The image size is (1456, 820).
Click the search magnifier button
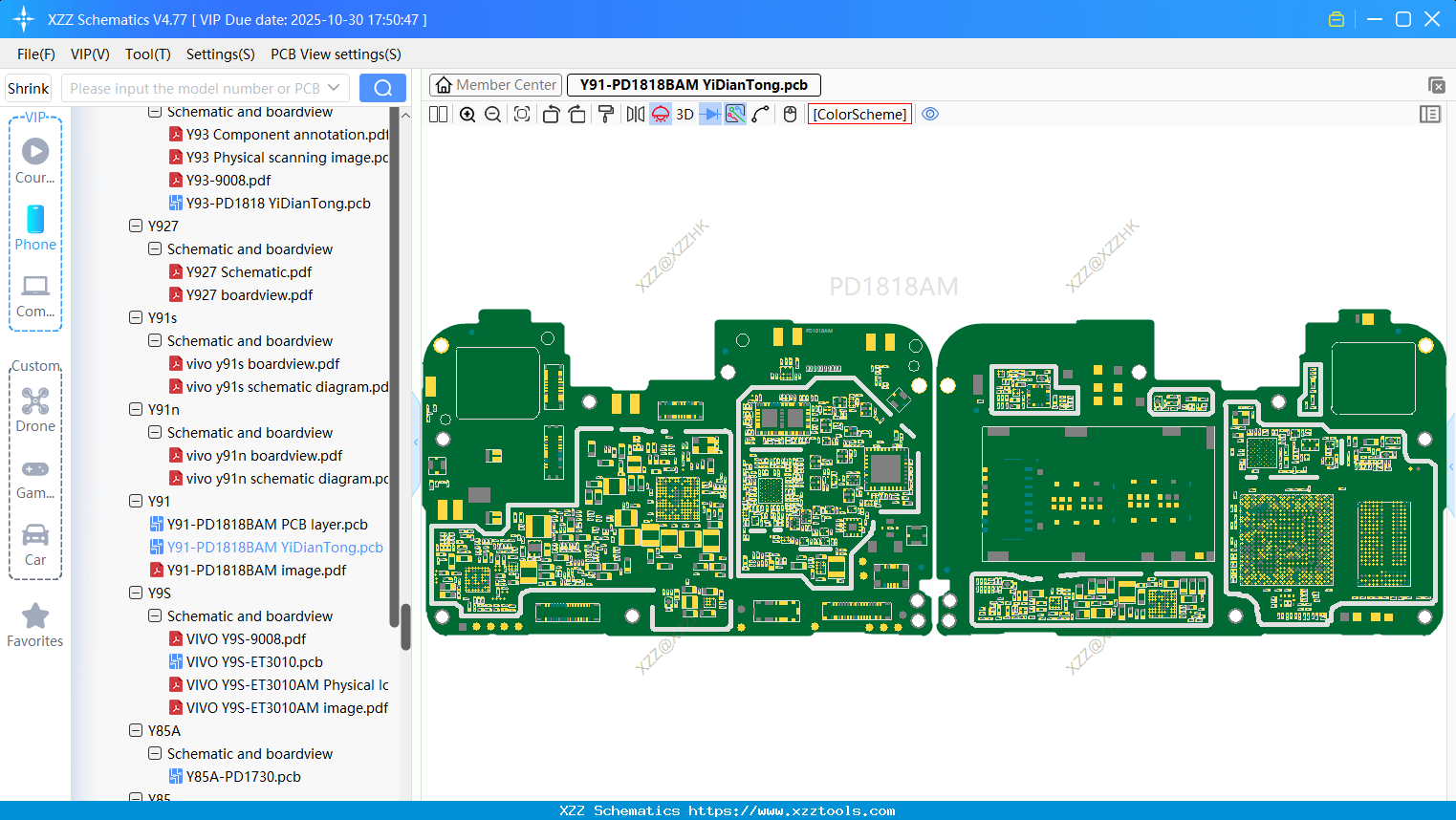click(x=382, y=88)
